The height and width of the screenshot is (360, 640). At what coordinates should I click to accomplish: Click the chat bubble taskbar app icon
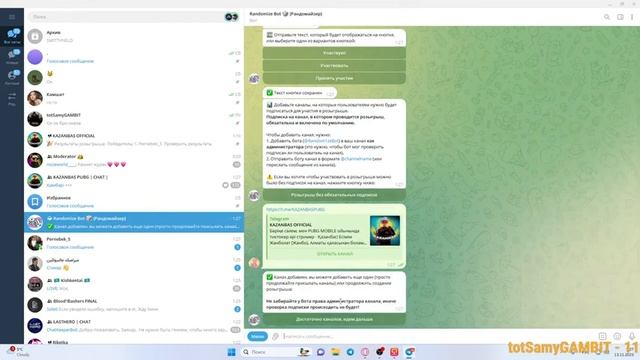tap(320, 352)
